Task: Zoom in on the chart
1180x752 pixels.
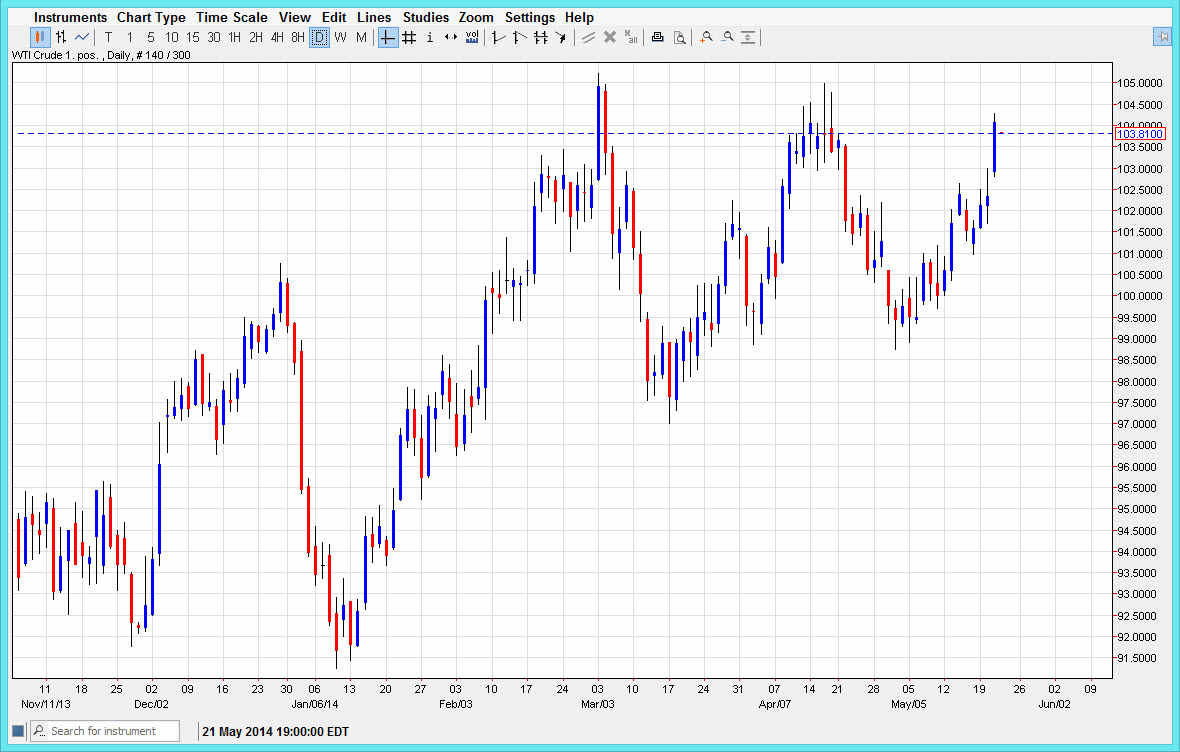Action: tap(706, 36)
